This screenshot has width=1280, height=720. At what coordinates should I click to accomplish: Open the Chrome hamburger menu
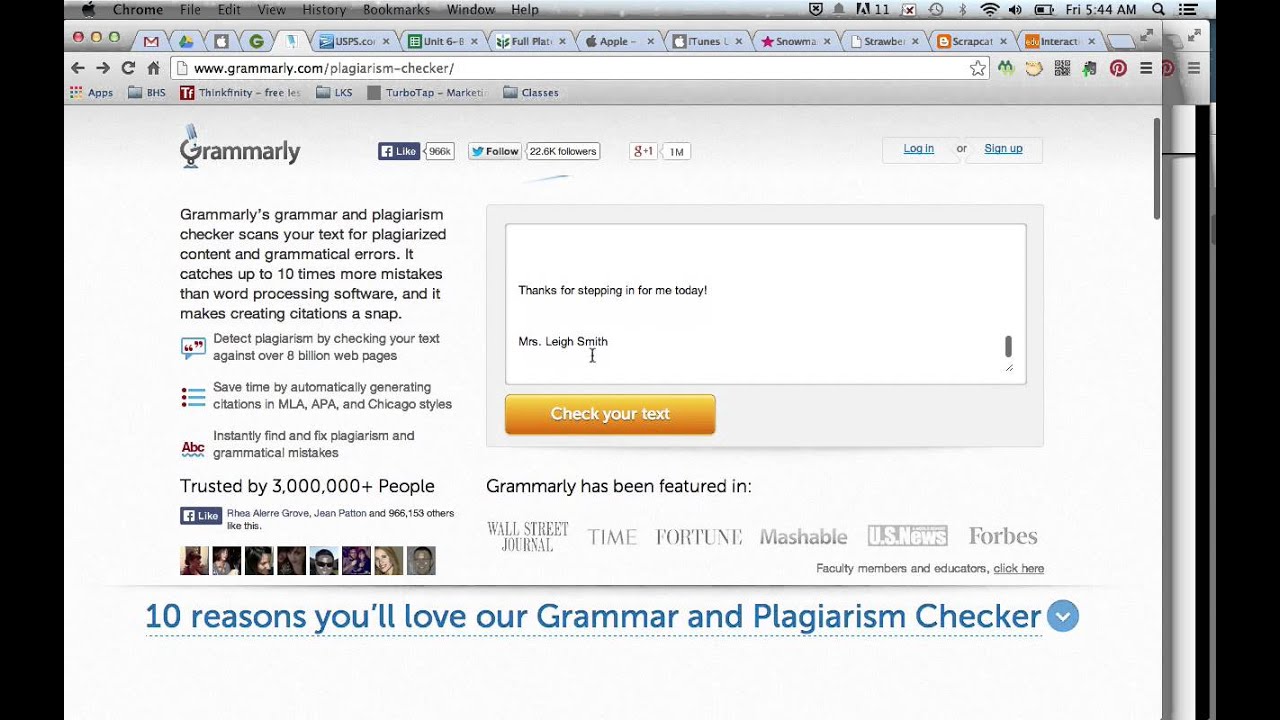pos(1146,68)
